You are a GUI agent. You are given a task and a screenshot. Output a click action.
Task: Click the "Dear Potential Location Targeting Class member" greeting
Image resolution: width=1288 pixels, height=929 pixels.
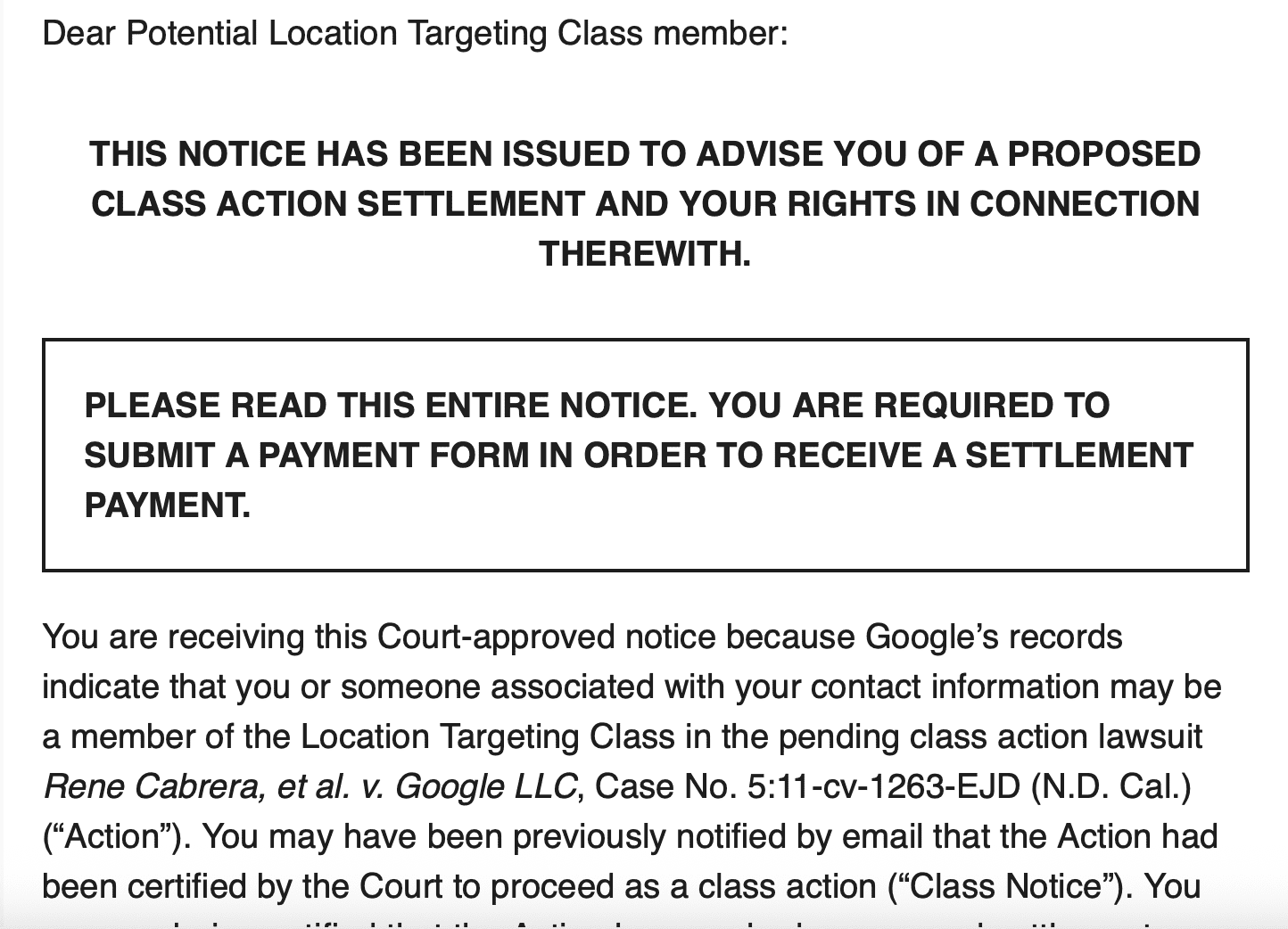pos(415,34)
